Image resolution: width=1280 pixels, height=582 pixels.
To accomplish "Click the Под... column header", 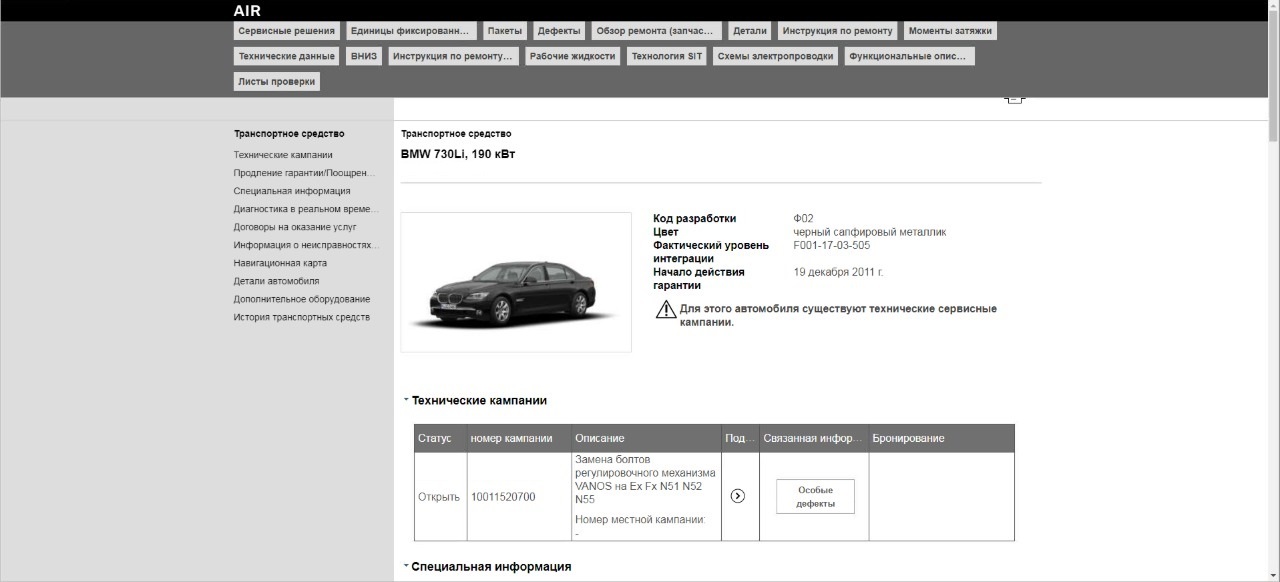I will coord(740,438).
